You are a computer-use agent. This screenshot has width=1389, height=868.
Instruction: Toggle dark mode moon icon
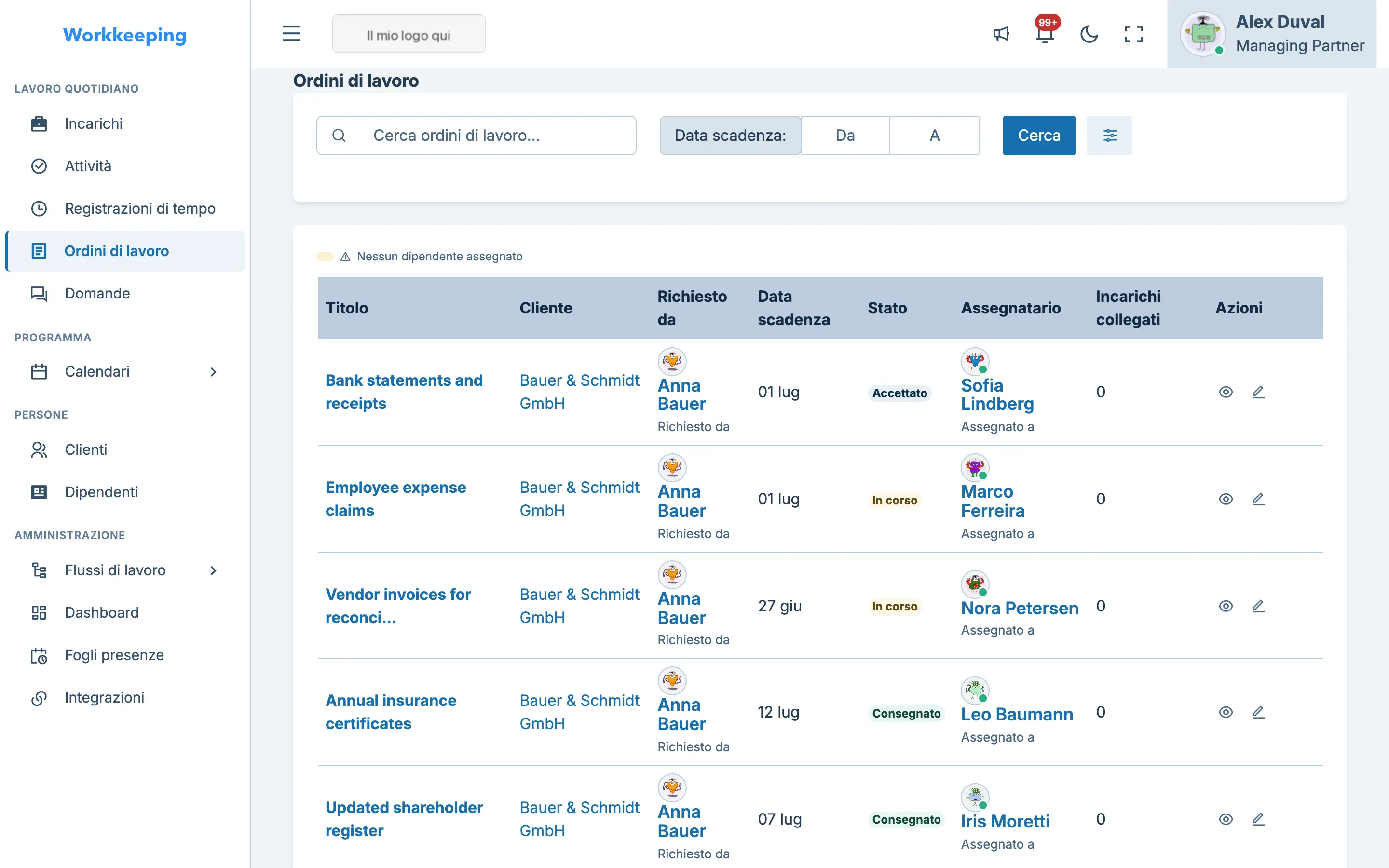[1089, 34]
